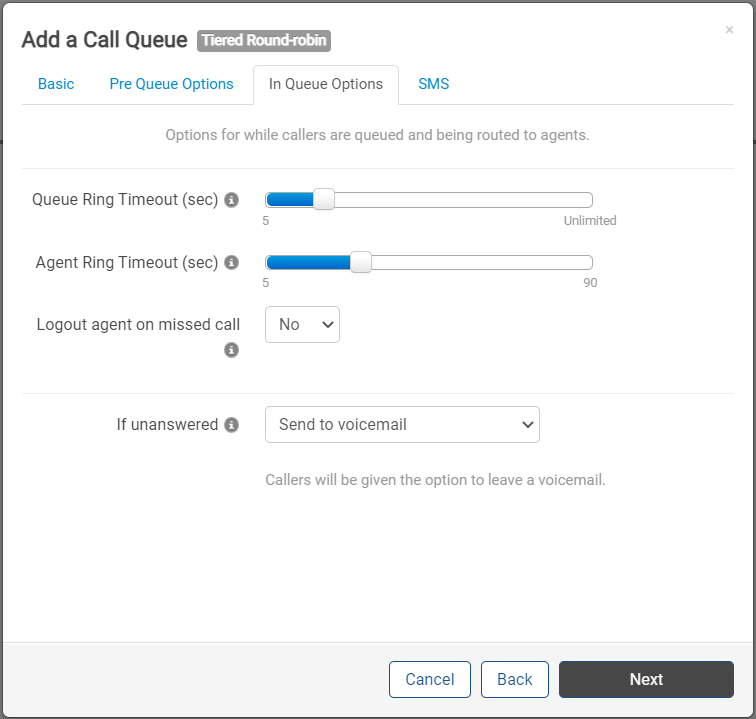756x719 pixels.
Task: Click the Queue Ring Timeout slider handle
Action: 324,199
